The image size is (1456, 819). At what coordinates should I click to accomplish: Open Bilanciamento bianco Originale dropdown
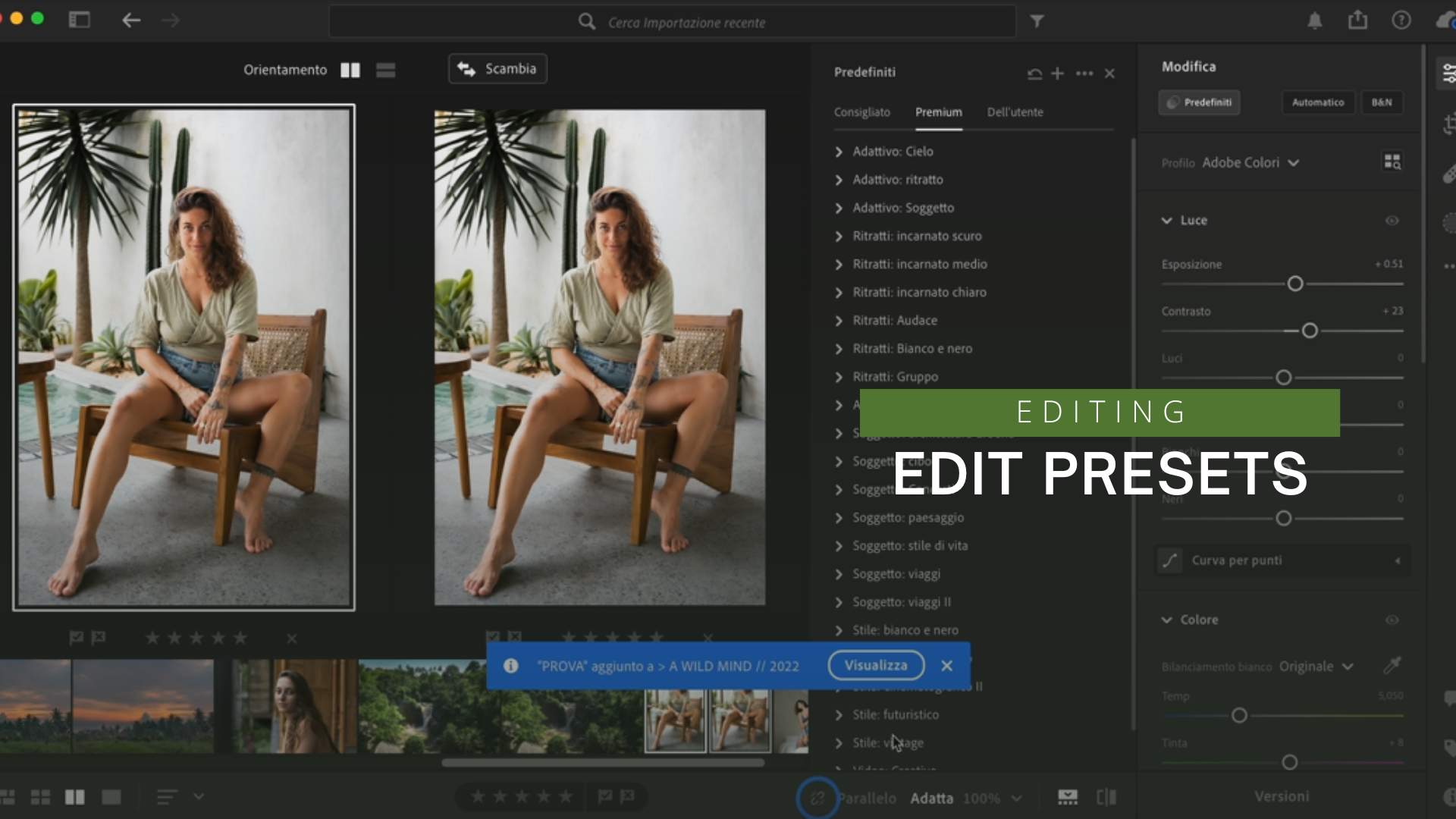[x=1316, y=667]
